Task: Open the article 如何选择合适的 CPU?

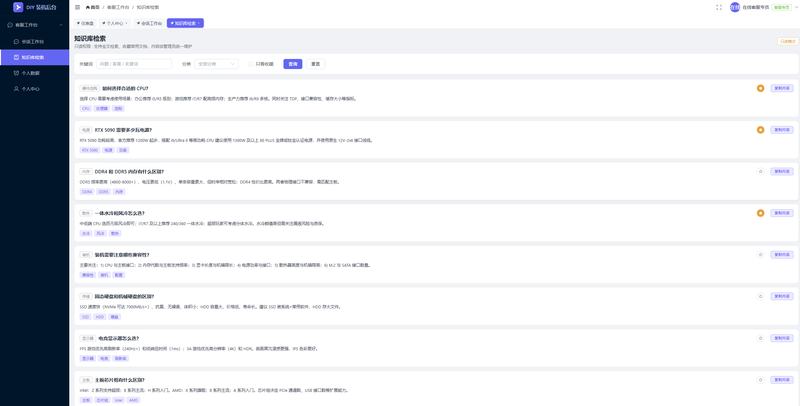Action: pyautogui.click(x=125, y=88)
